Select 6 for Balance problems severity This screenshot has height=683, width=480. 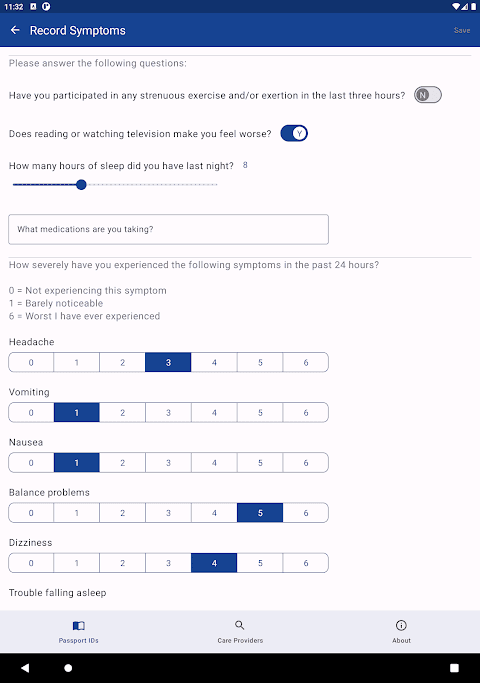pos(306,513)
